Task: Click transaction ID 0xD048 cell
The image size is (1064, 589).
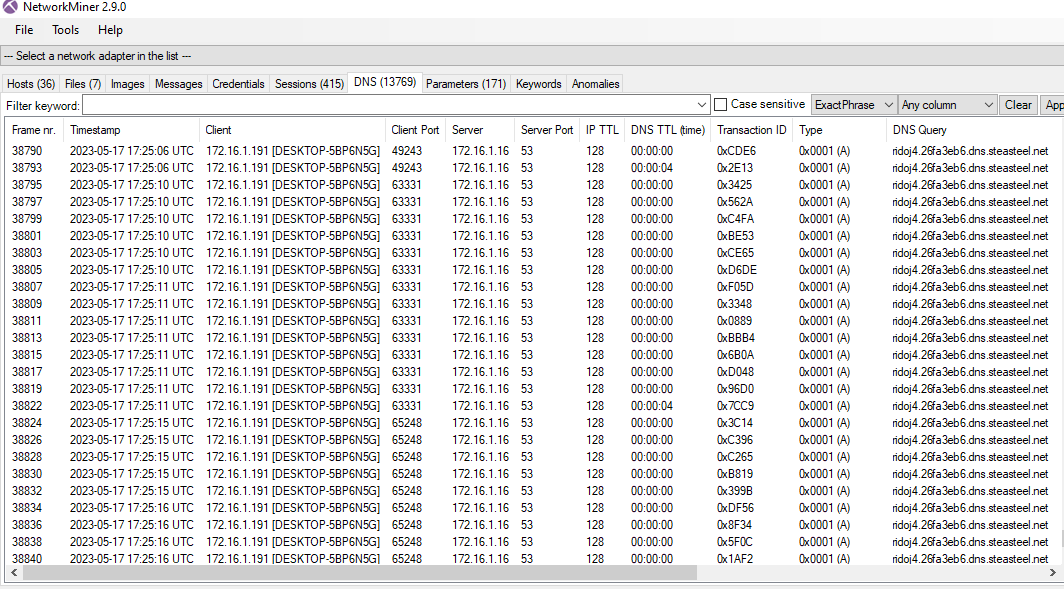Action: [736, 372]
